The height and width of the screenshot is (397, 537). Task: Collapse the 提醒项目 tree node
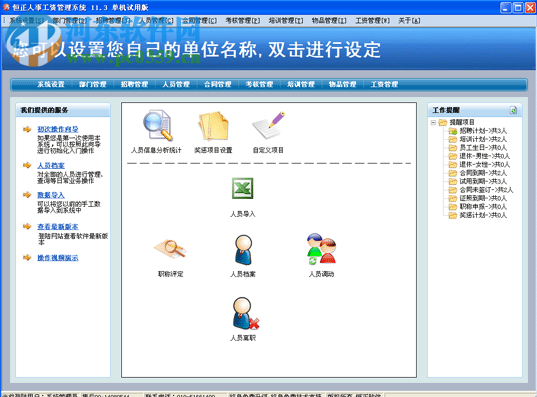coord(433,122)
